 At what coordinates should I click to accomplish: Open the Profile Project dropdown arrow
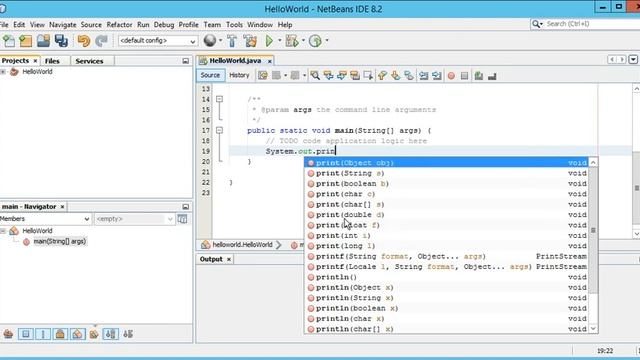tap(327, 40)
